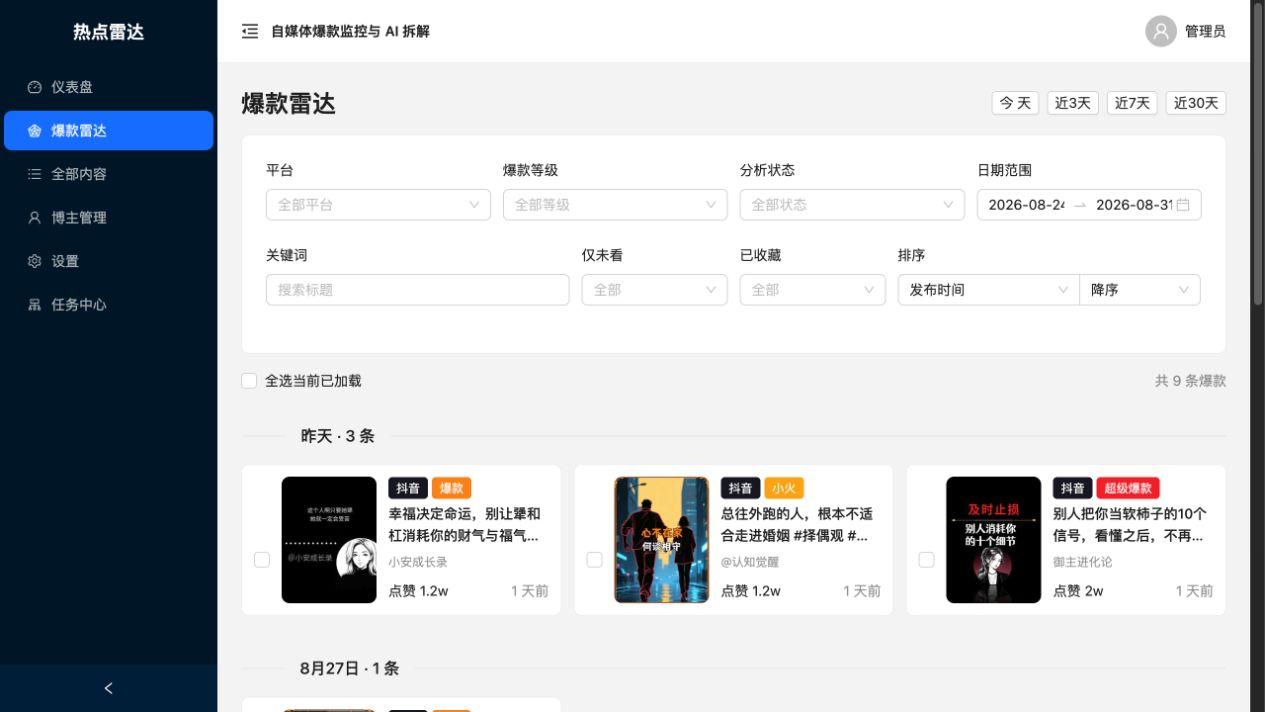Click the sidebar fold icon in header

[250, 31]
